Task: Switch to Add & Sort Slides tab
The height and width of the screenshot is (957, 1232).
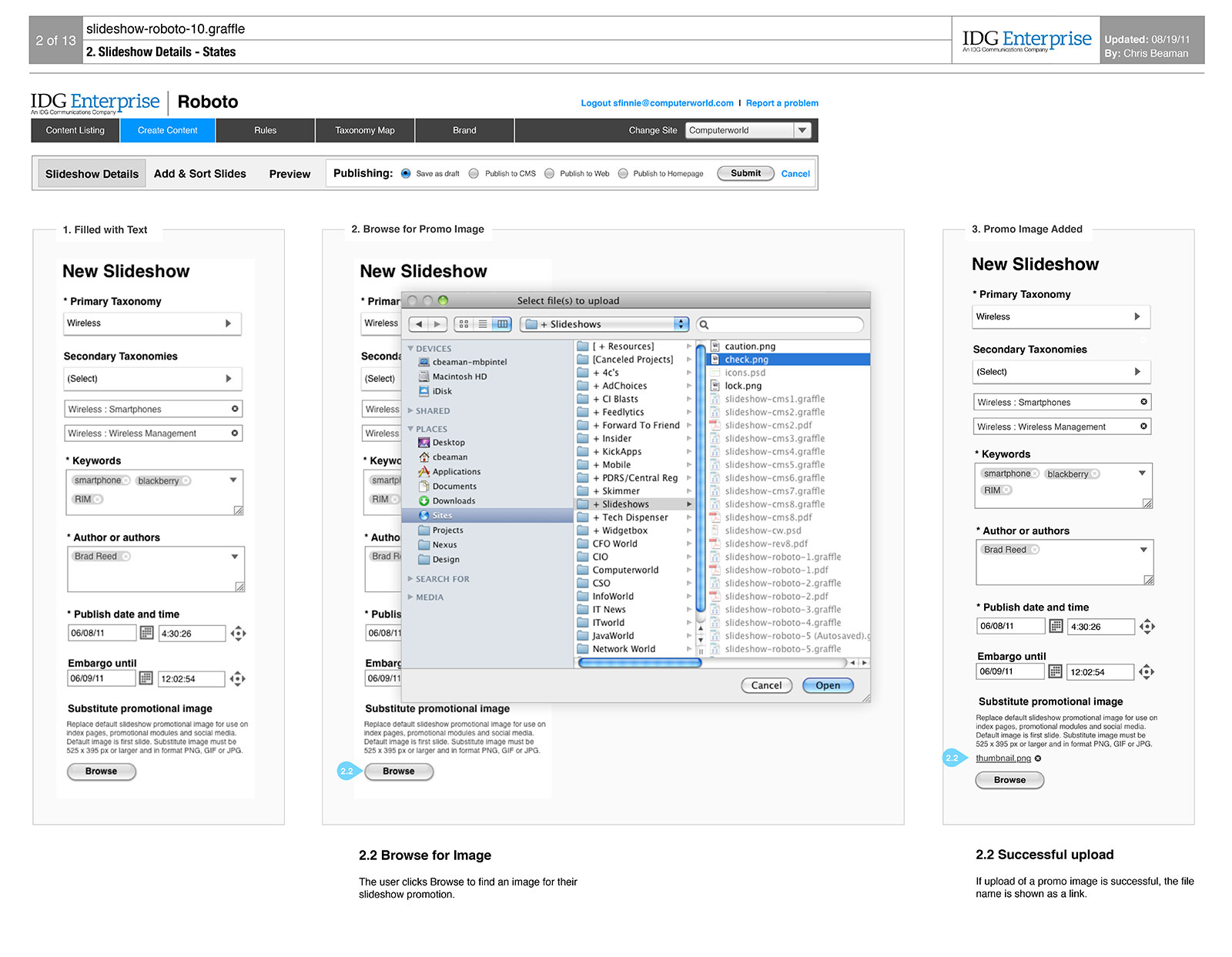Action: click(x=200, y=174)
